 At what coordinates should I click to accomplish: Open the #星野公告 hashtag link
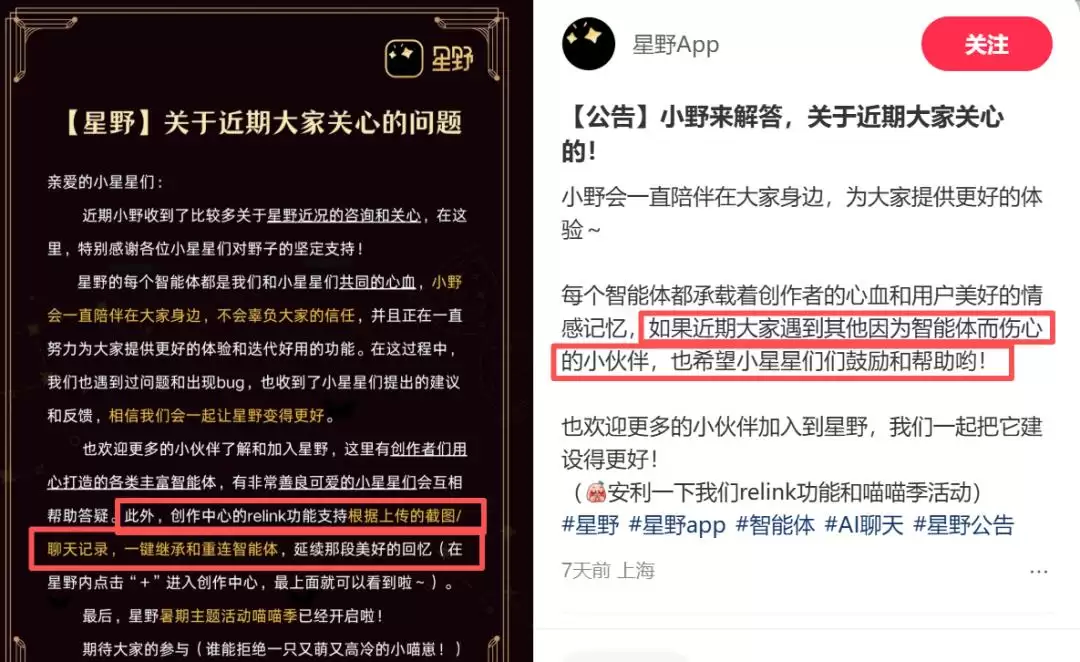click(x=964, y=525)
